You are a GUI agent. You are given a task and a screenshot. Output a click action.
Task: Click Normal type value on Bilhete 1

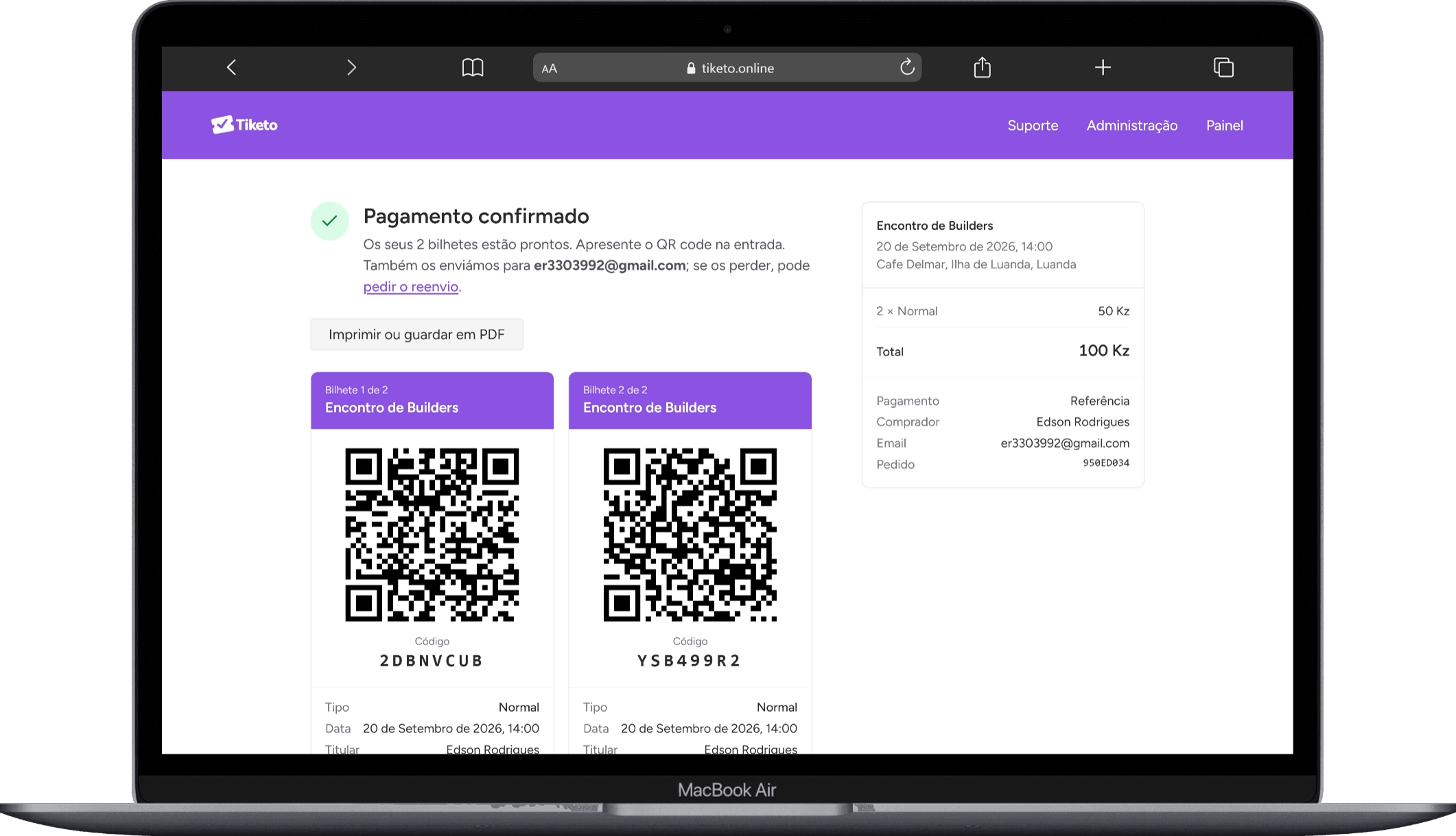click(x=519, y=707)
